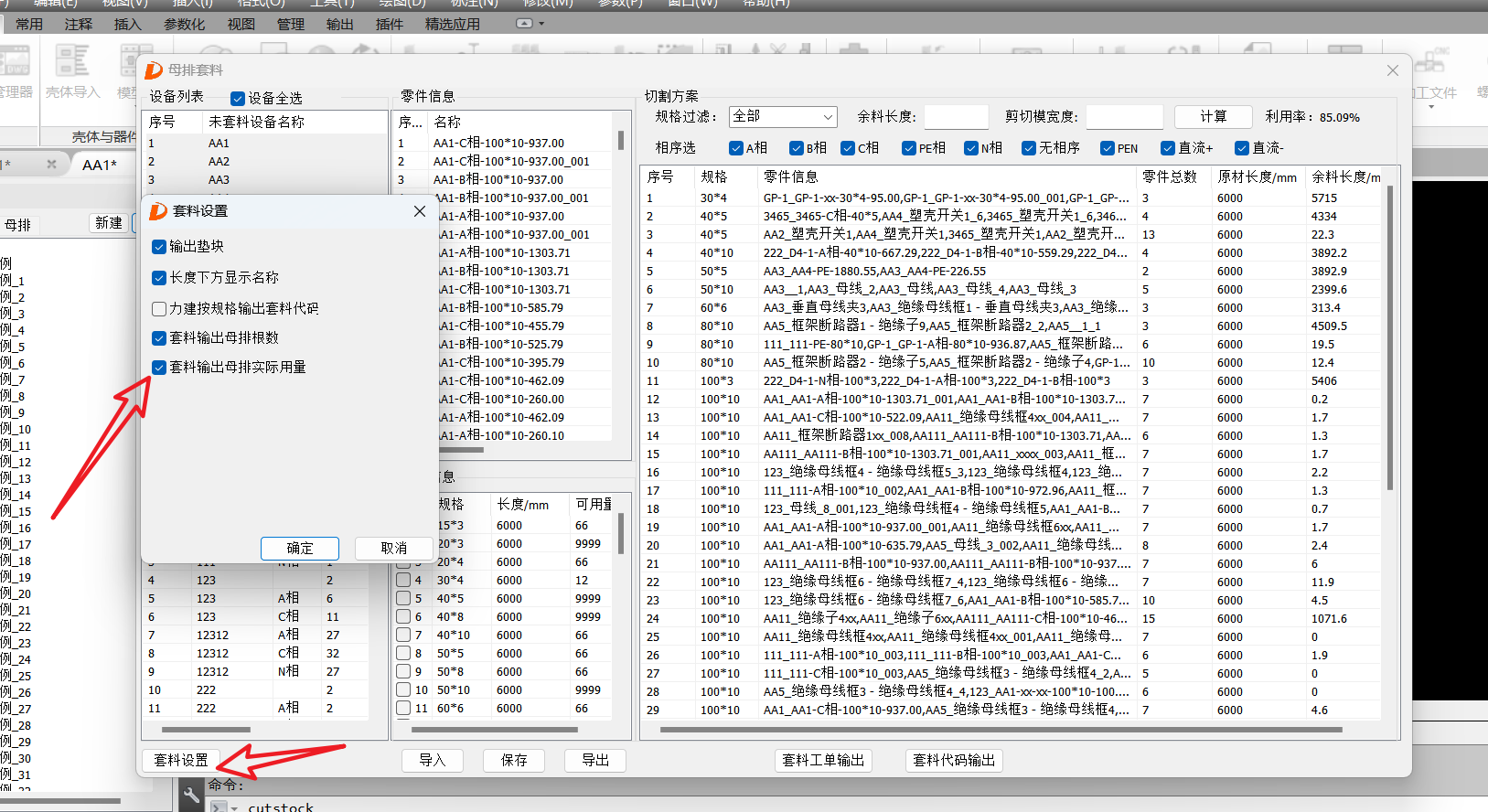Toggle N相 phase filter checkbox

click(971, 148)
